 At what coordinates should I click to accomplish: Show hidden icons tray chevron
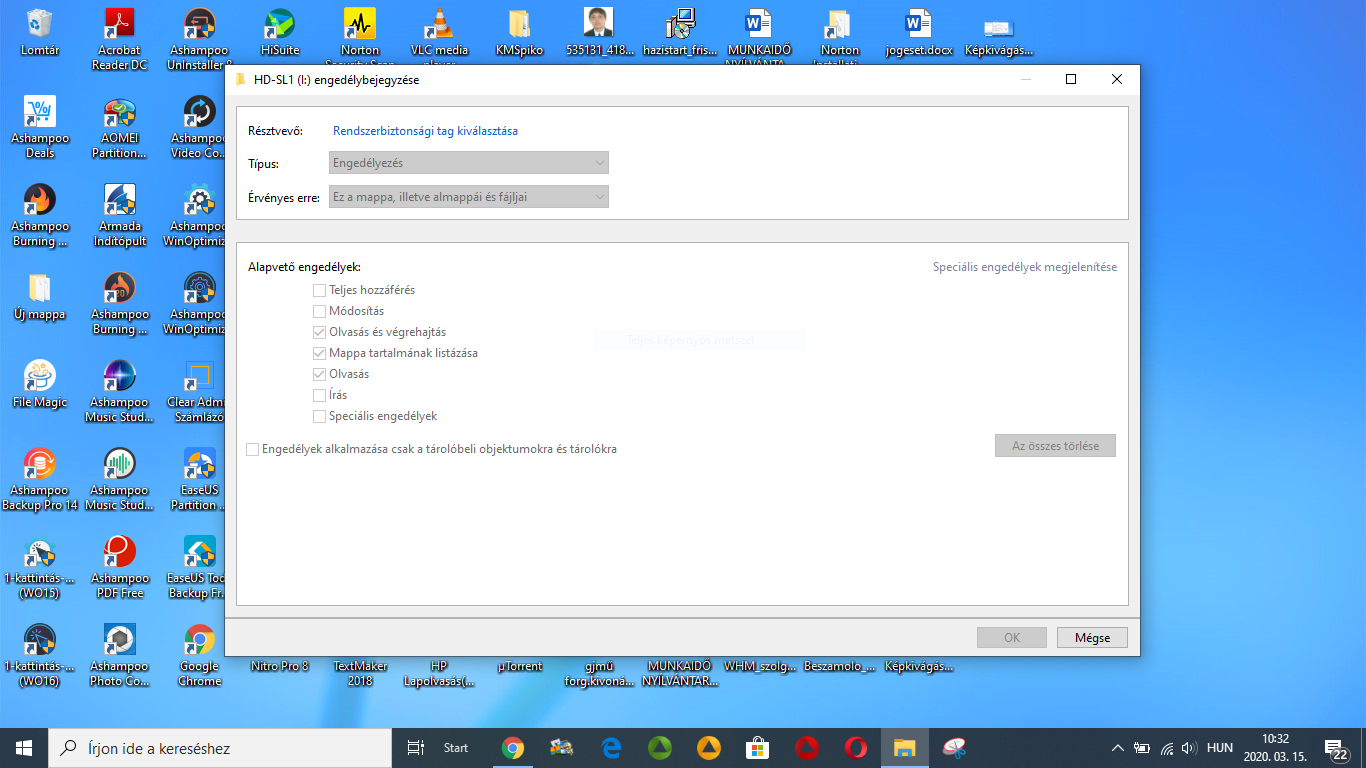[1119, 747]
